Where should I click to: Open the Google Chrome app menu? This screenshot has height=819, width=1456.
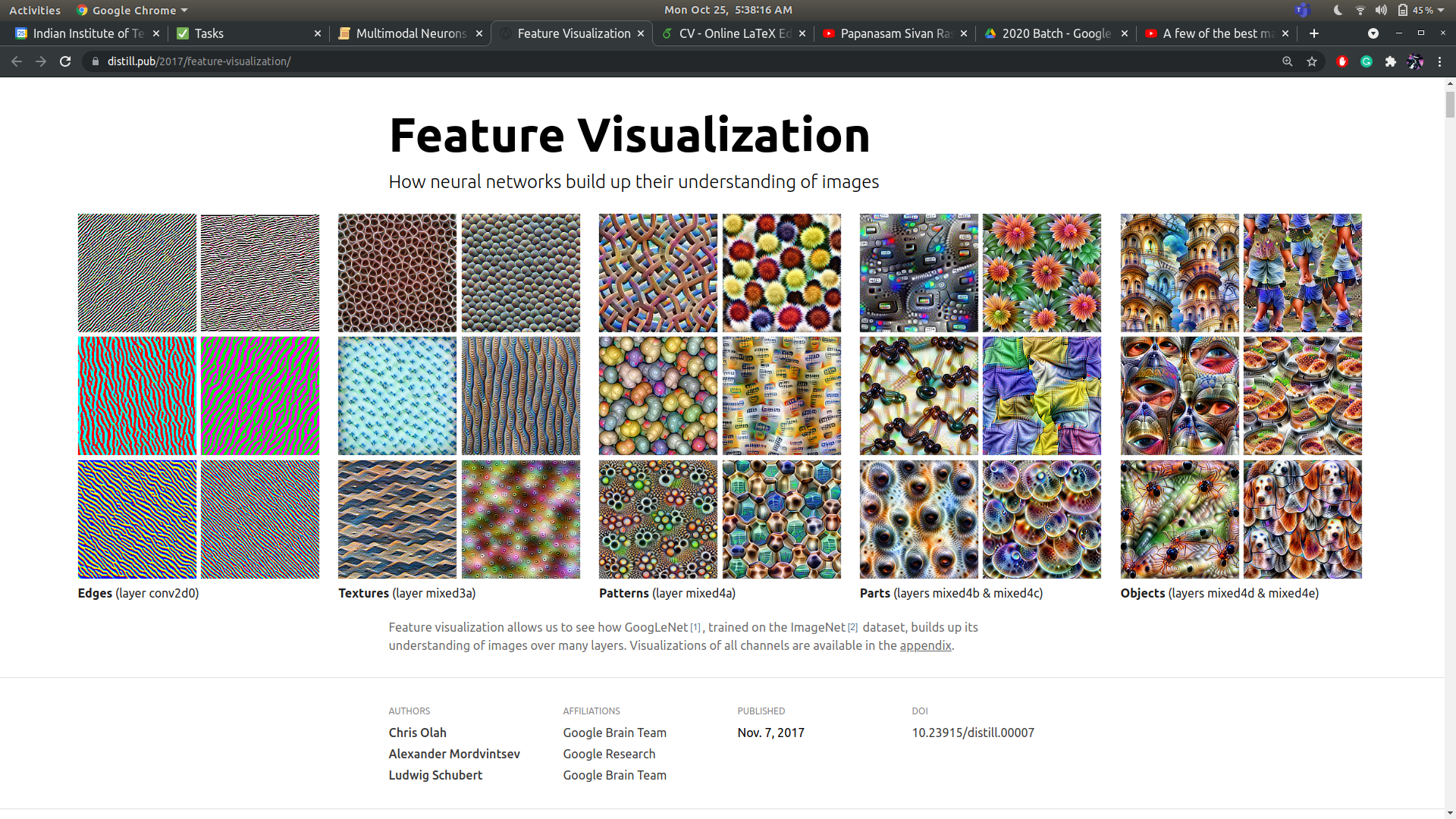pos(132,10)
